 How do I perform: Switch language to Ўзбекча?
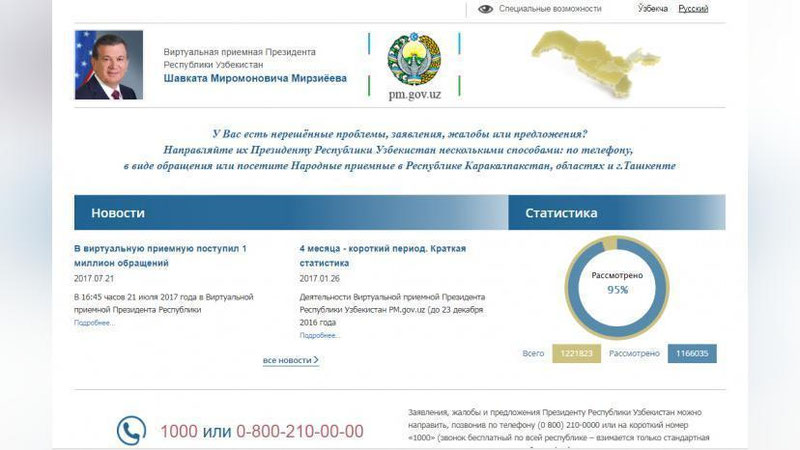[x=653, y=9]
